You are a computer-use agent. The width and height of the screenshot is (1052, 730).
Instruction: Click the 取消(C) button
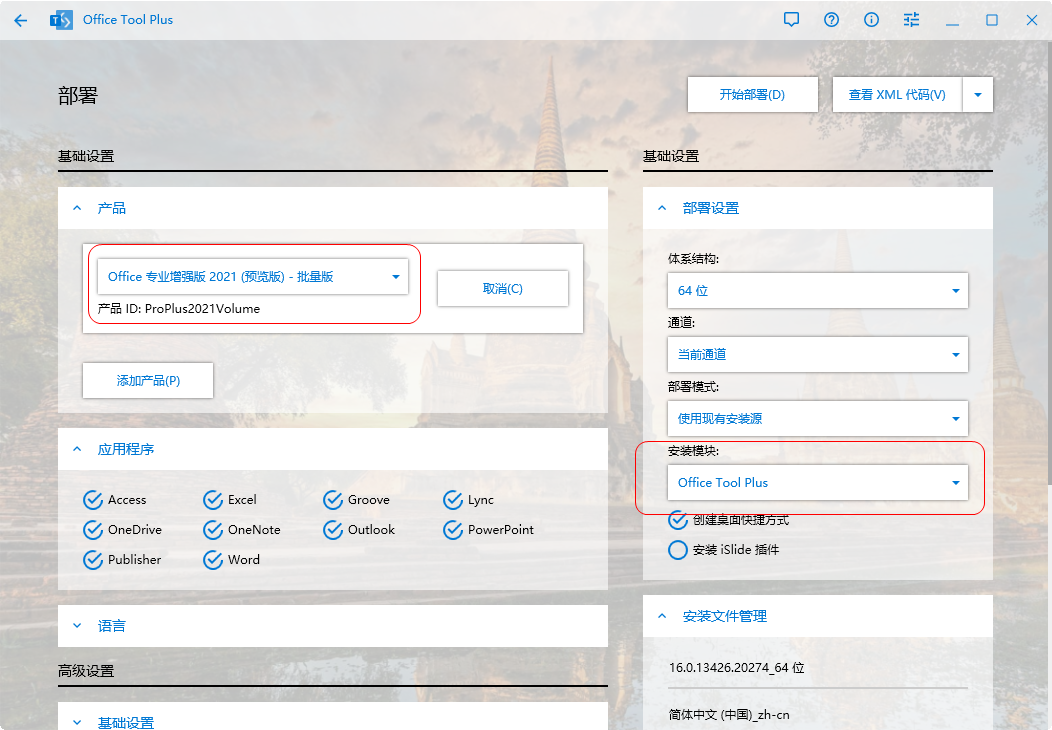click(x=503, y=289)
